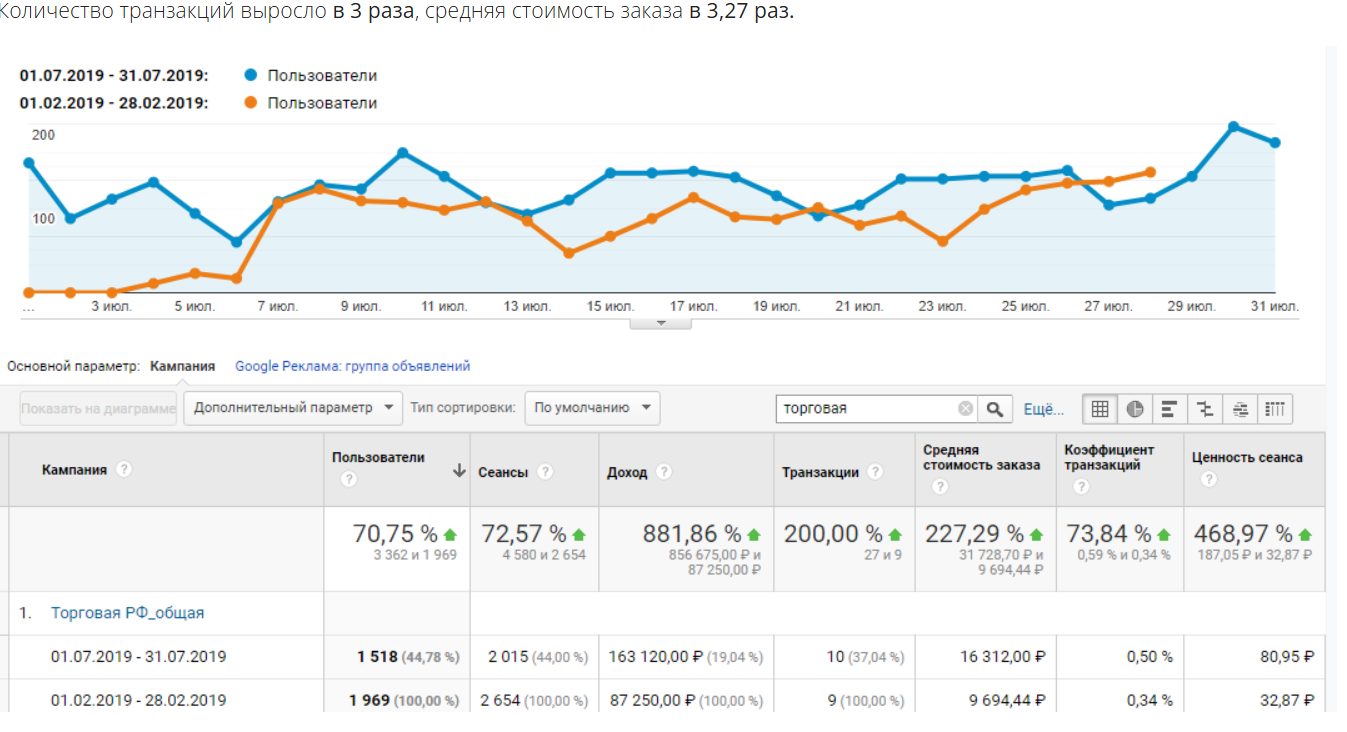Sort by Коэффициент транзакций header
Screen dimensions: 1347x732
(x=1109, y=457)
